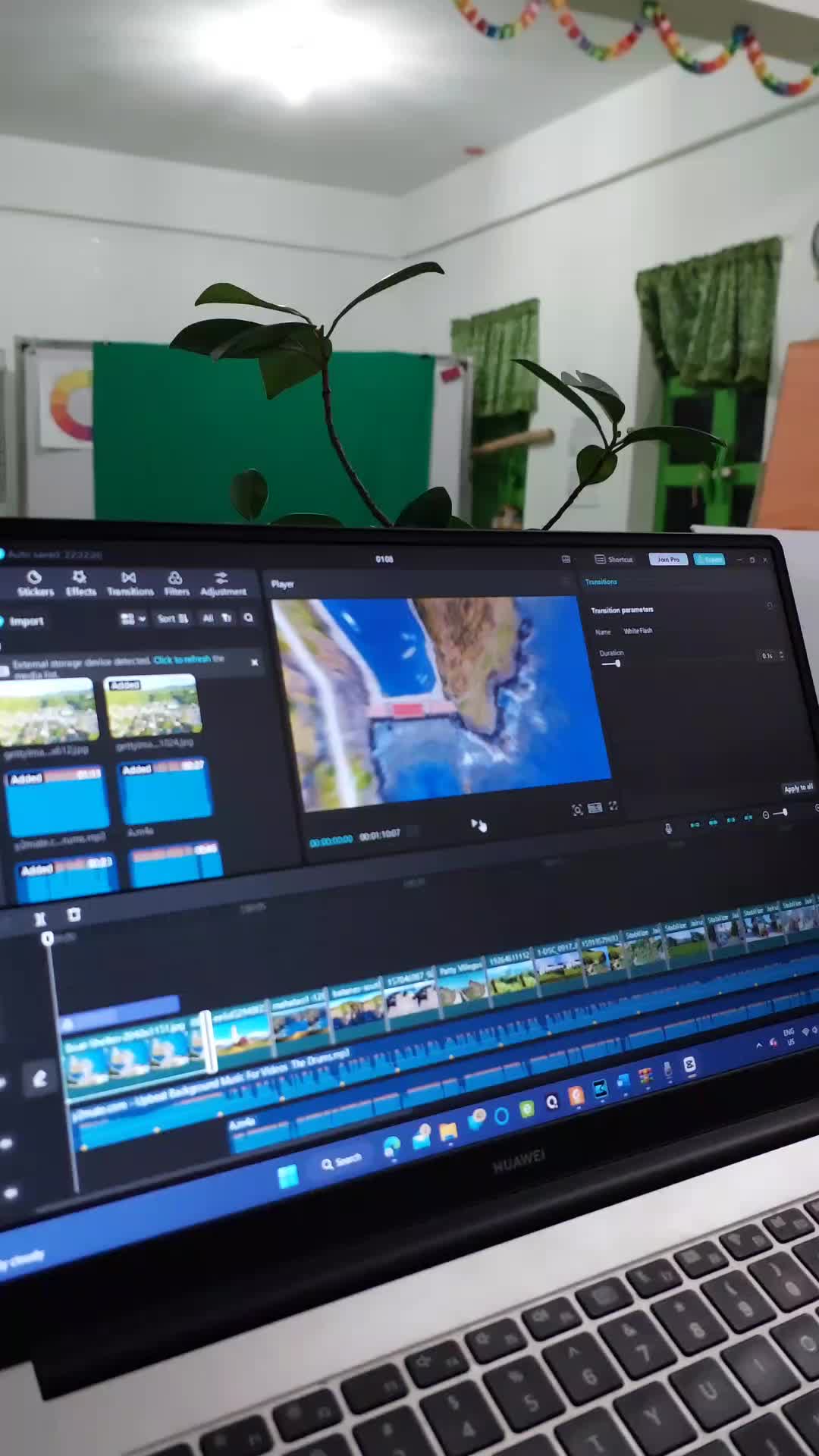Click the Player scope/zoom-fit icon
Image resolution: width=819 pixels, height=1456 pixels.
click(577, 810)
